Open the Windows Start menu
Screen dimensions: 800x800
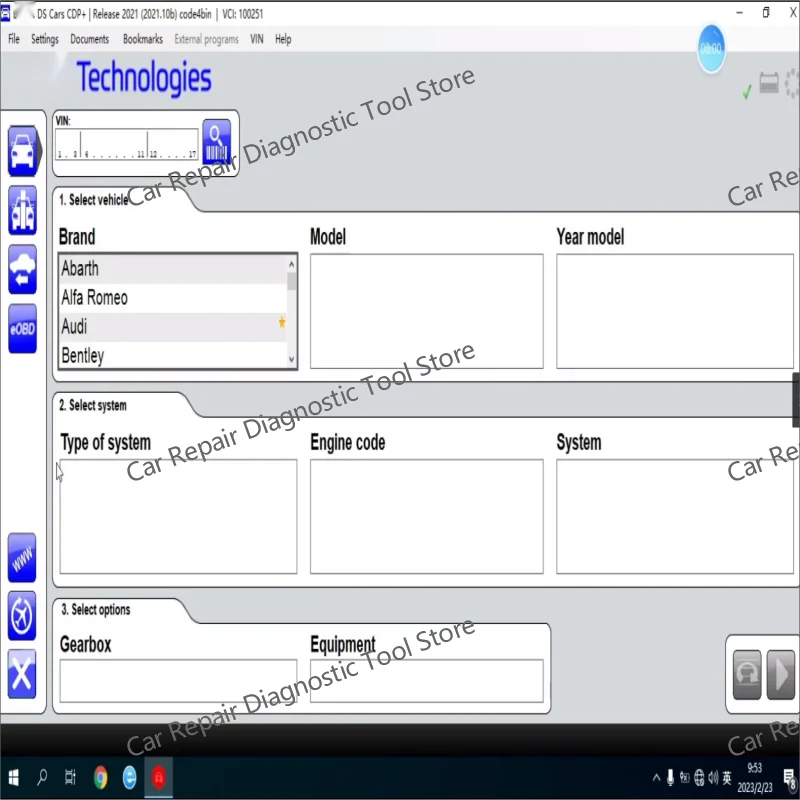pos(14,778)
